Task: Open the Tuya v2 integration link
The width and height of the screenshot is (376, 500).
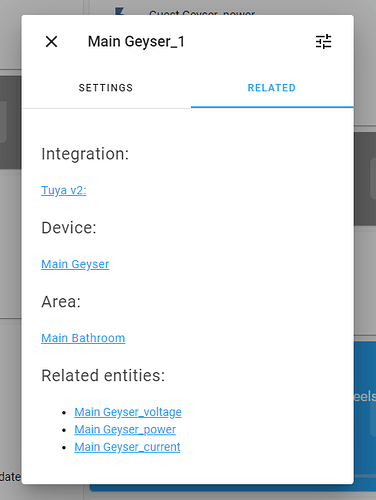Action: (x=64, y=190)
